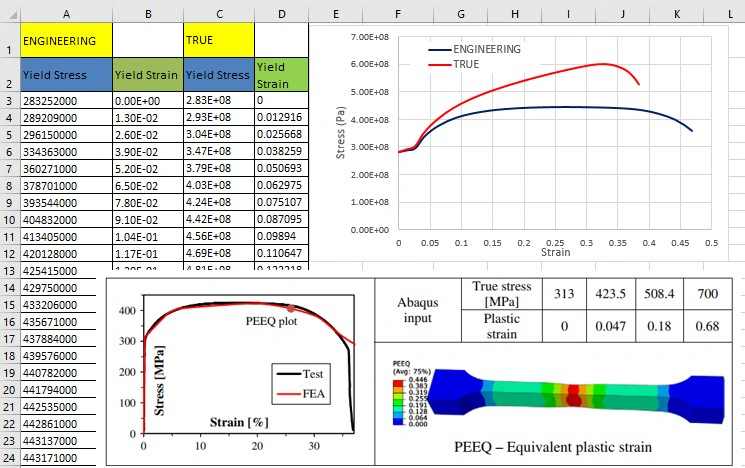Image resolution: width=745 pixels, height=468 pixels.
Task: Click the Abaqus input table label
Action: coord(418,310)
